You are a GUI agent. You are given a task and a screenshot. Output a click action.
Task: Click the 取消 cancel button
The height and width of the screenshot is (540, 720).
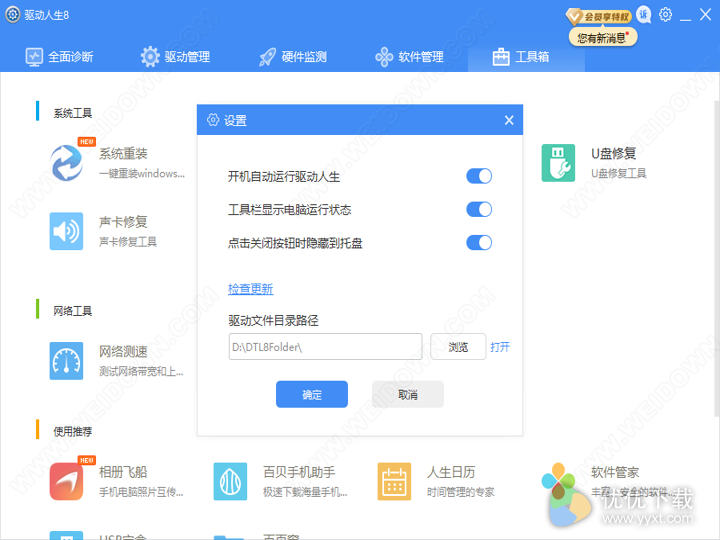[408, 394]
